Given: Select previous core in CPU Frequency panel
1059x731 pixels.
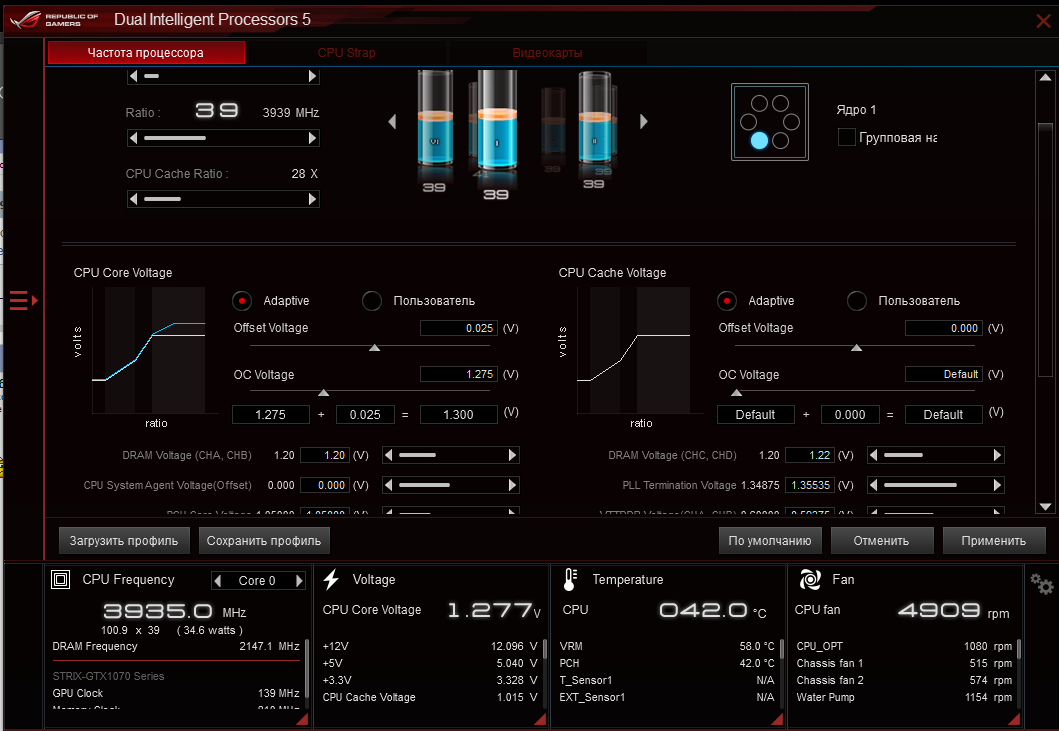Looking at the screenshot, I should click(217, 580).
